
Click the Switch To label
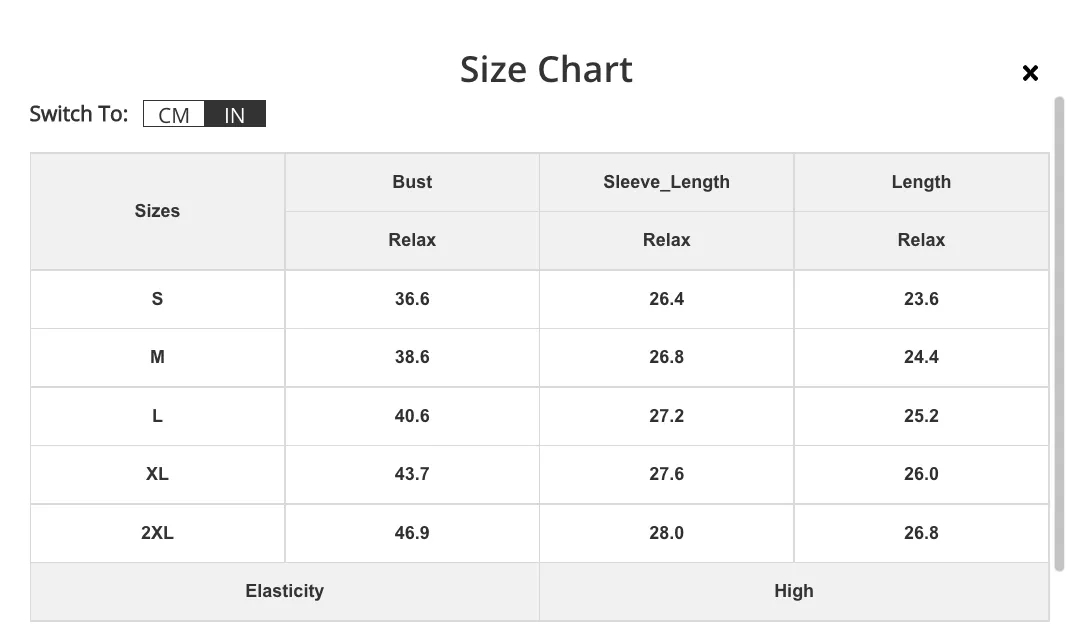[x=79, y=114]
